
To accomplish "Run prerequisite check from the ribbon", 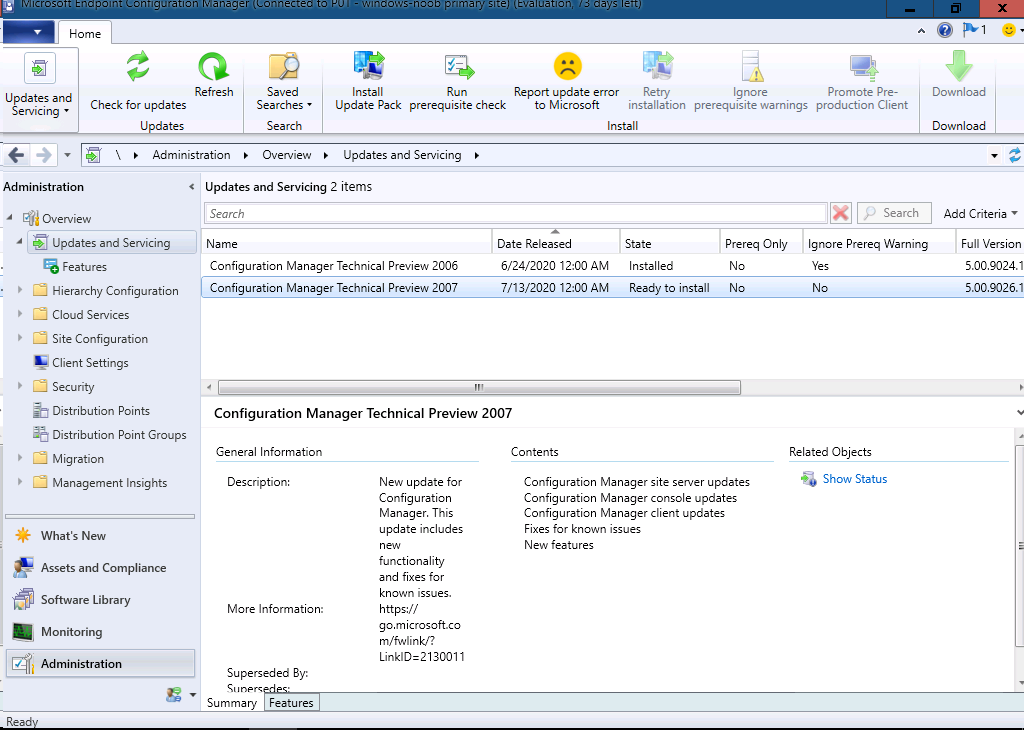I will tap(457, 82).
